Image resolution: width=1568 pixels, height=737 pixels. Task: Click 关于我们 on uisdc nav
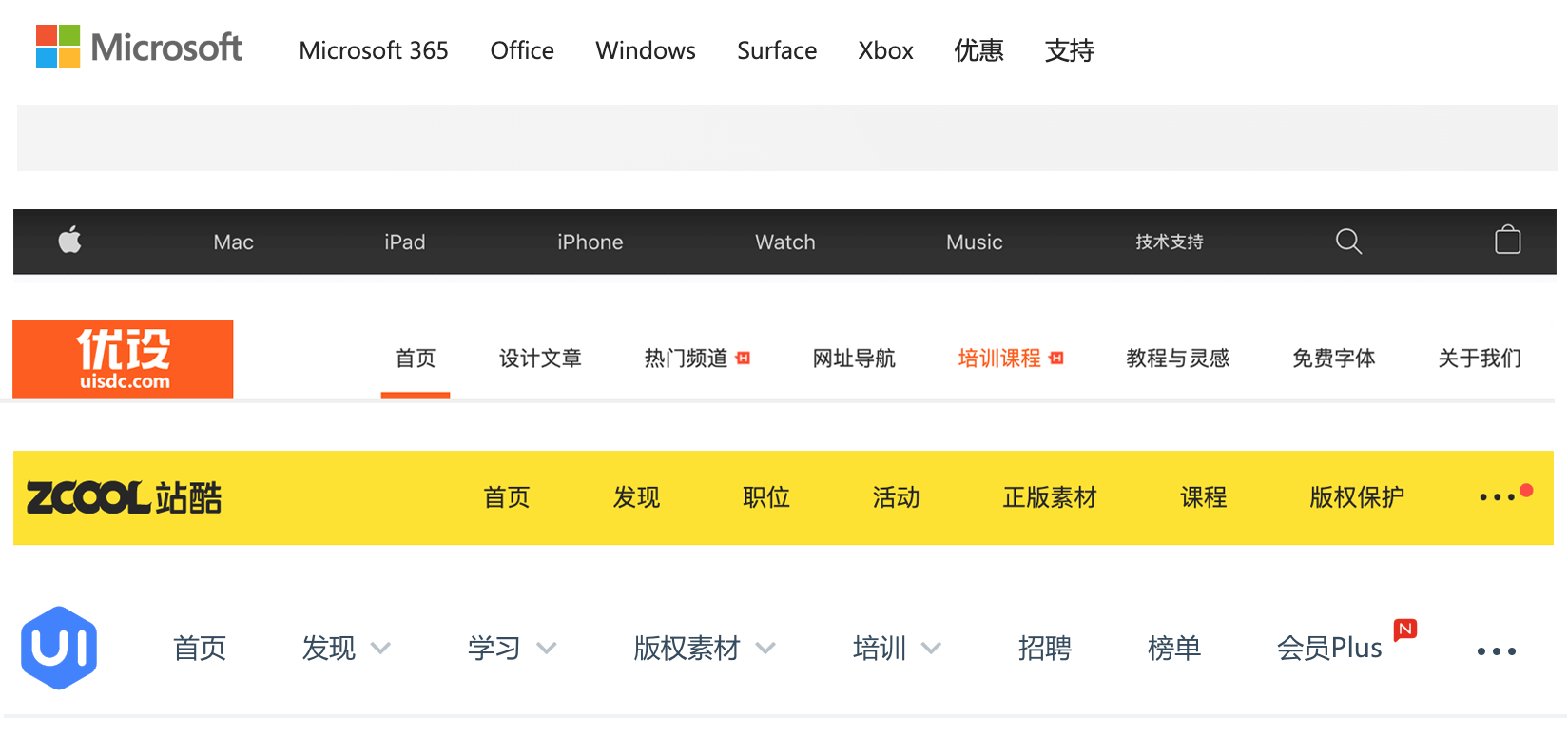tap(1480, 359)
